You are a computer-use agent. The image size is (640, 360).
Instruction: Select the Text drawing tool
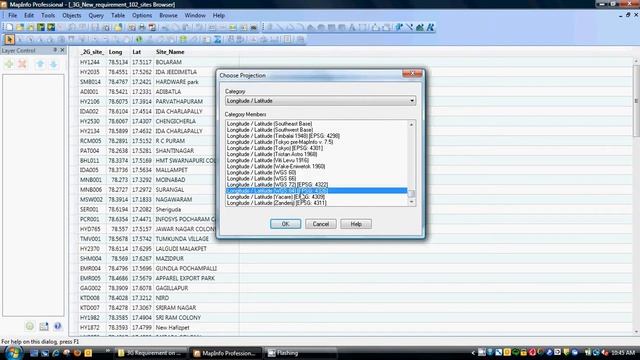(352, 27)
